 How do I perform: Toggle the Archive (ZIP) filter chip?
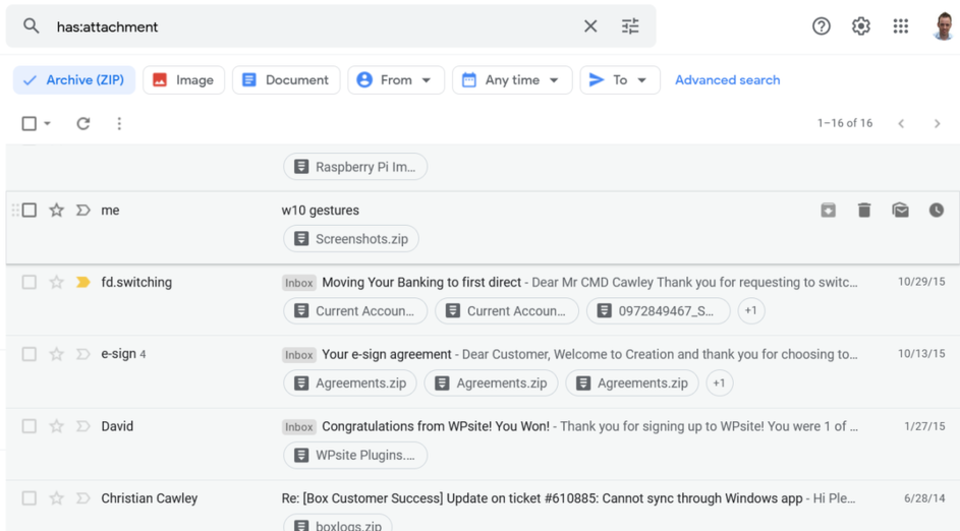coord(74,80)
